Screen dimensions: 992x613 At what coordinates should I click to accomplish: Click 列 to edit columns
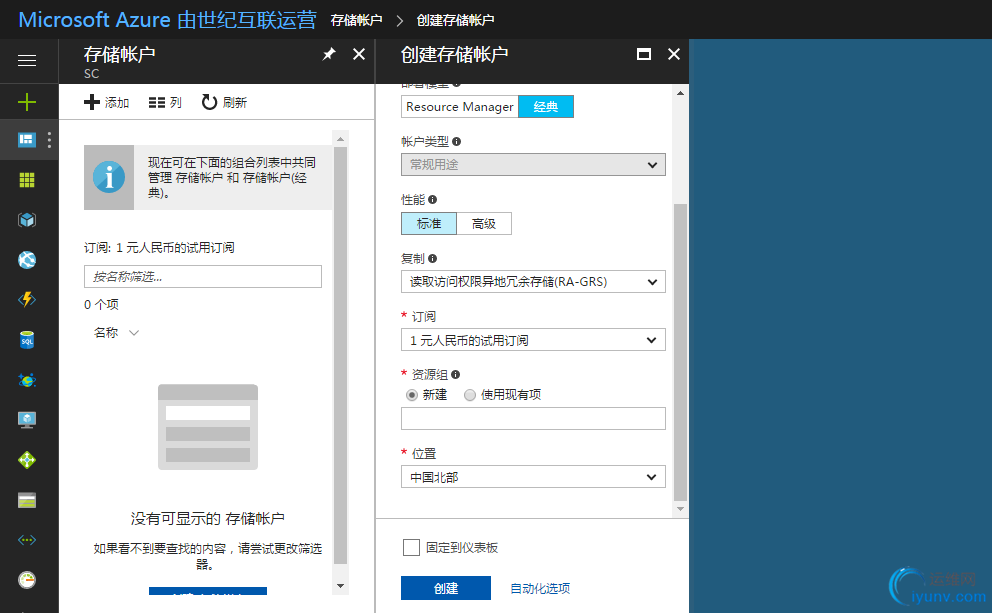coord(164,102)
